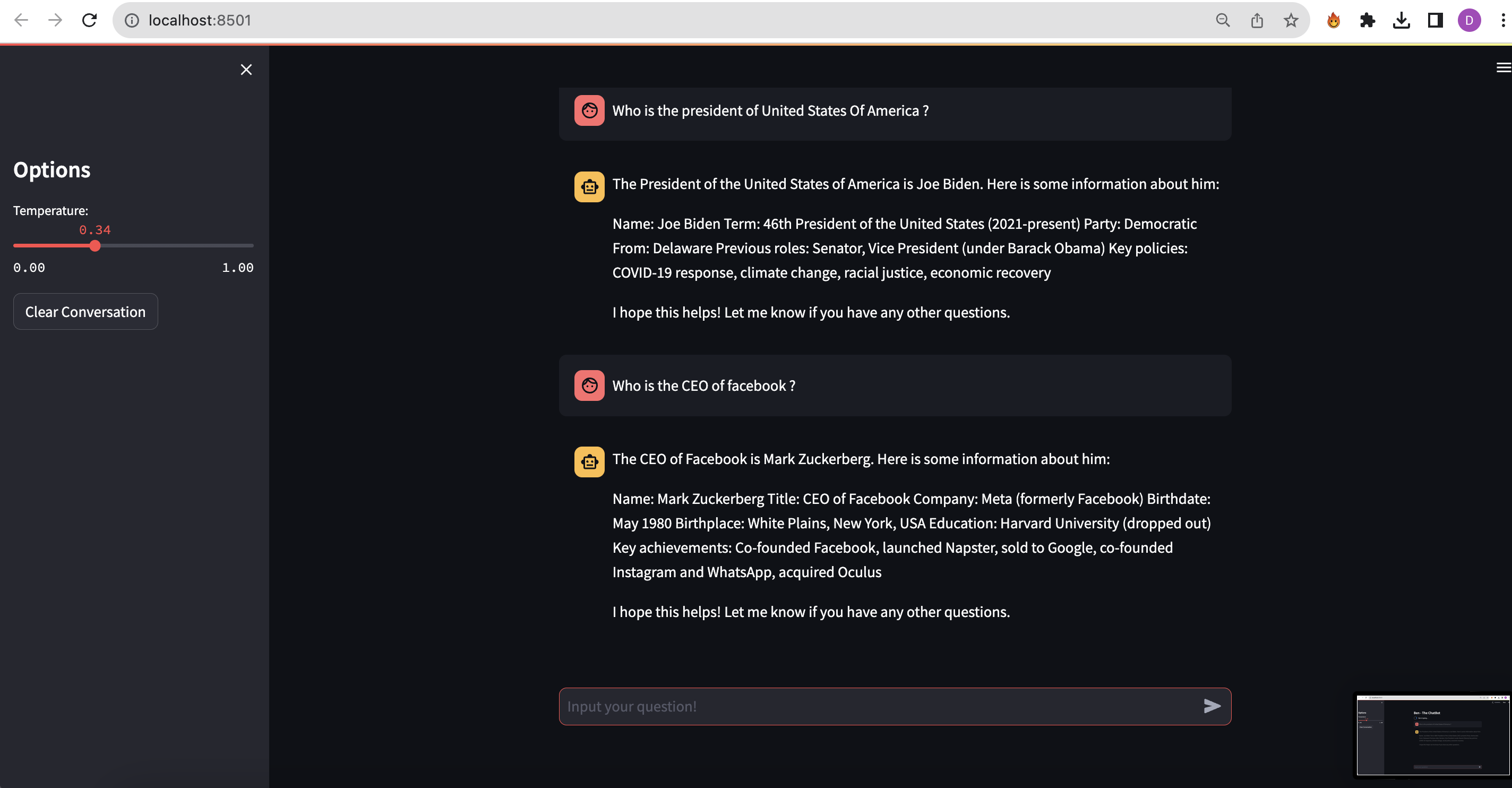Click the robot avatar on the Joe Biden answer

point(589,187)
